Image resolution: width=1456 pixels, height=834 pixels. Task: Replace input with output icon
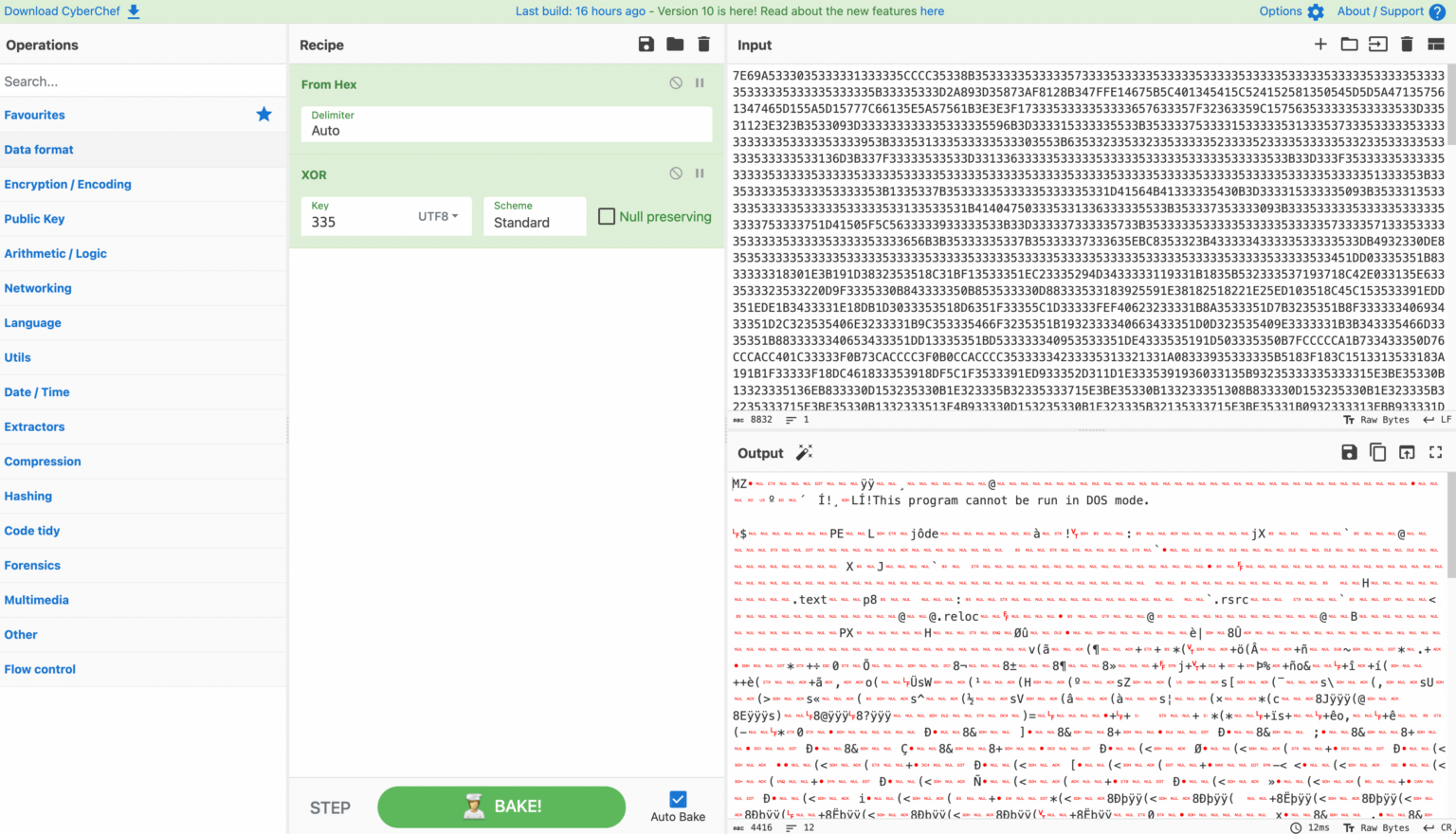(1407, 453)
